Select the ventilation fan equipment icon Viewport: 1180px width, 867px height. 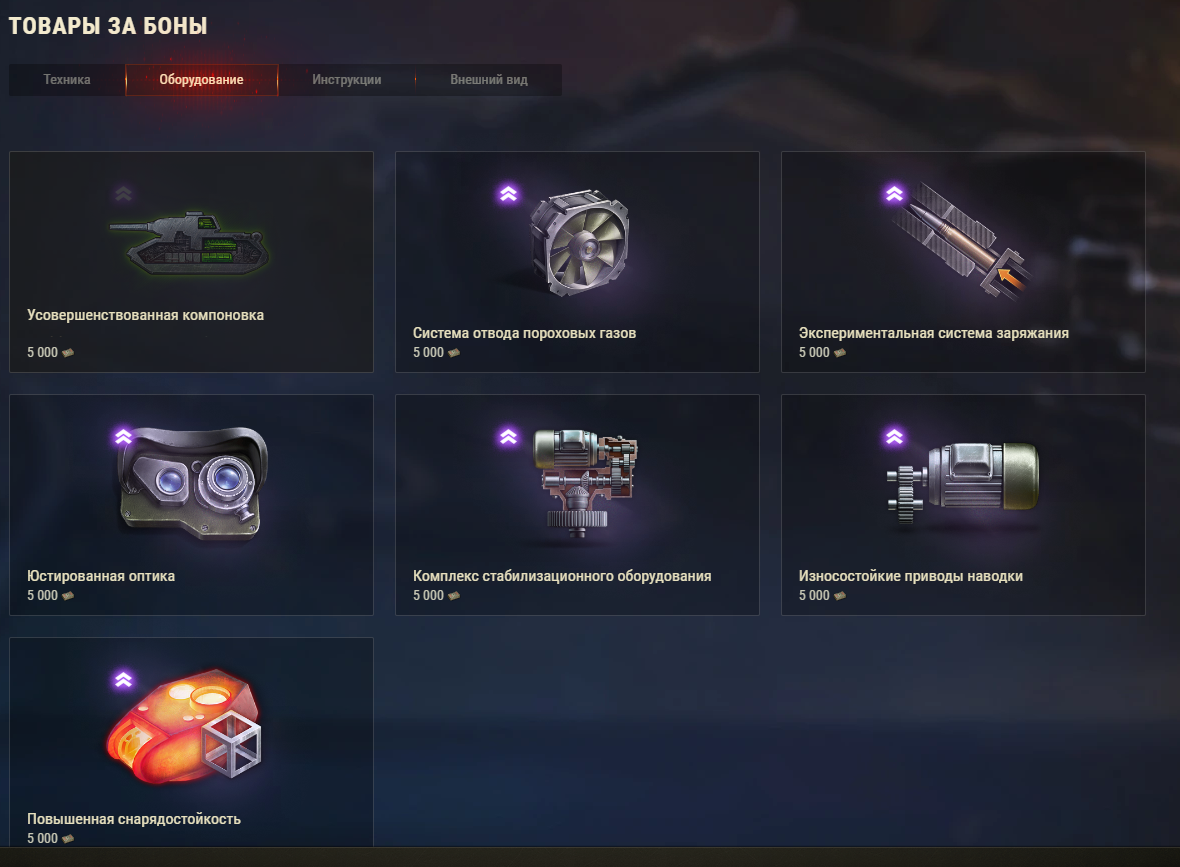coord(579,242)
